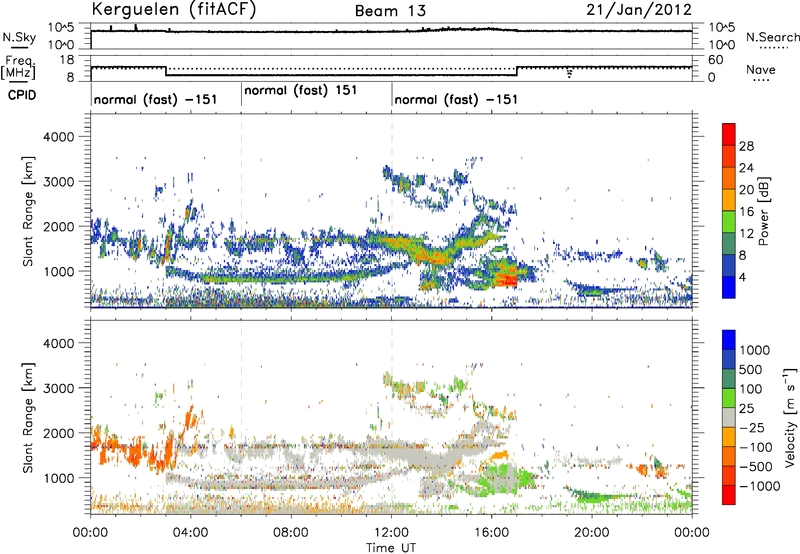Click the '28' tick on power colorbar
This screenshot has width=800, height=554.
746,146
